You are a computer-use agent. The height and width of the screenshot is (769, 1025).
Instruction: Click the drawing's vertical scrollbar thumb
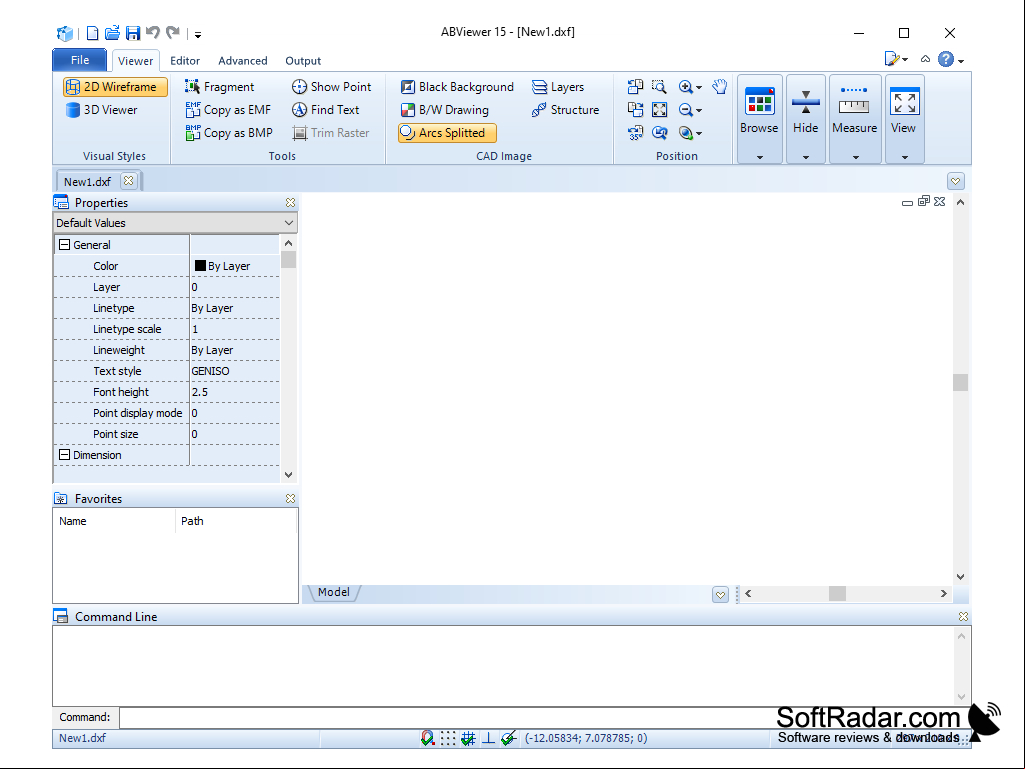click(960, 382)
